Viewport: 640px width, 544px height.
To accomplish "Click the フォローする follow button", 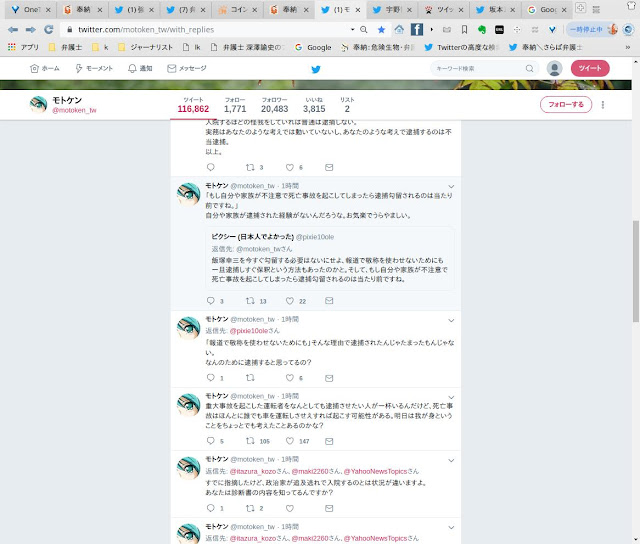I will 566,104.
